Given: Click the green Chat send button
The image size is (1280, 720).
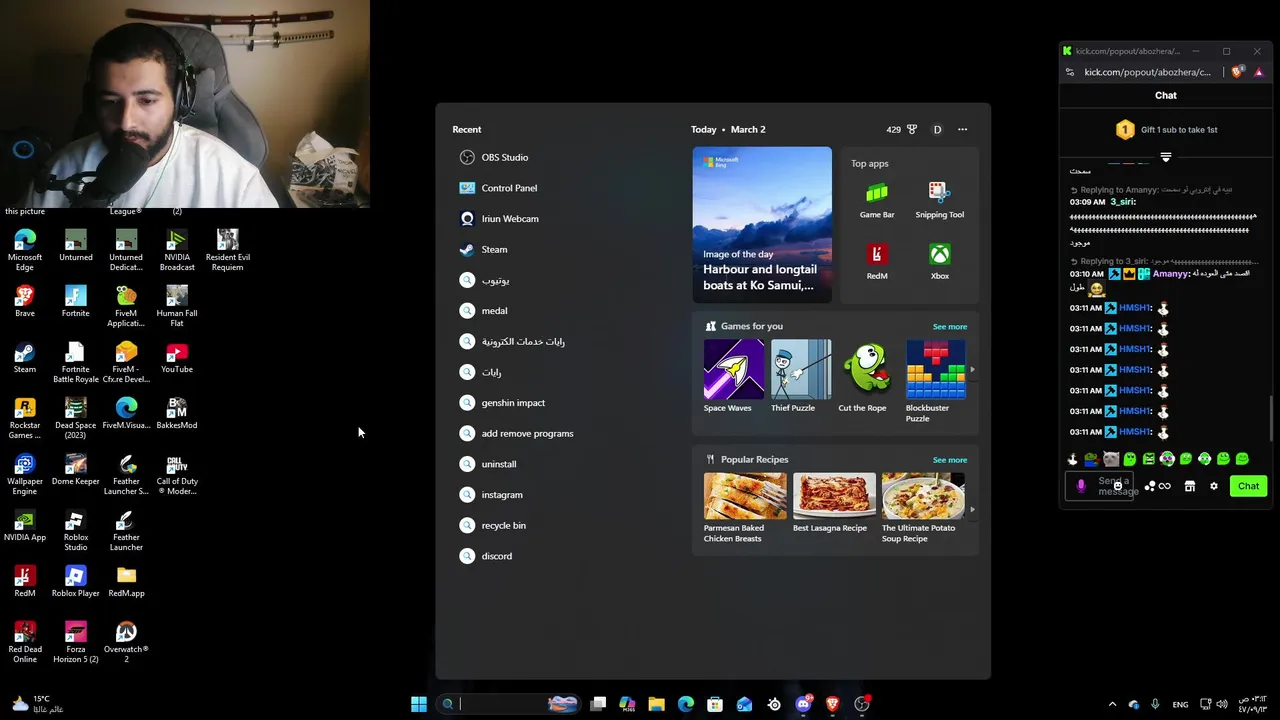Looking at the screenshot, I should 1248,486.
